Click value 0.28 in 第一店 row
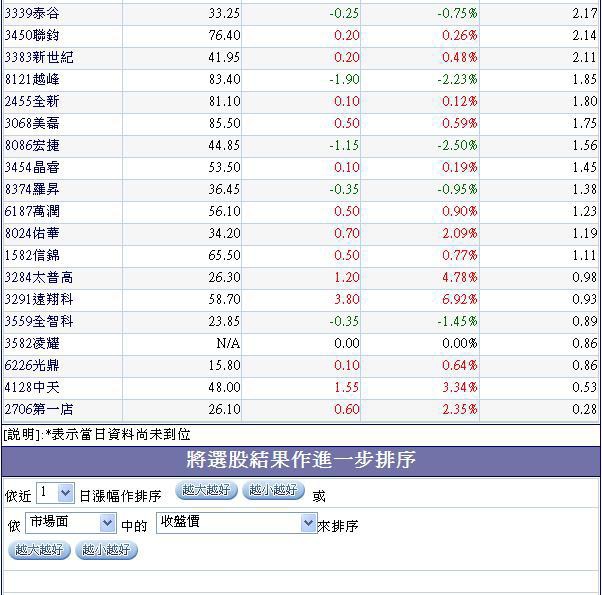 click(x=585, y=409)
